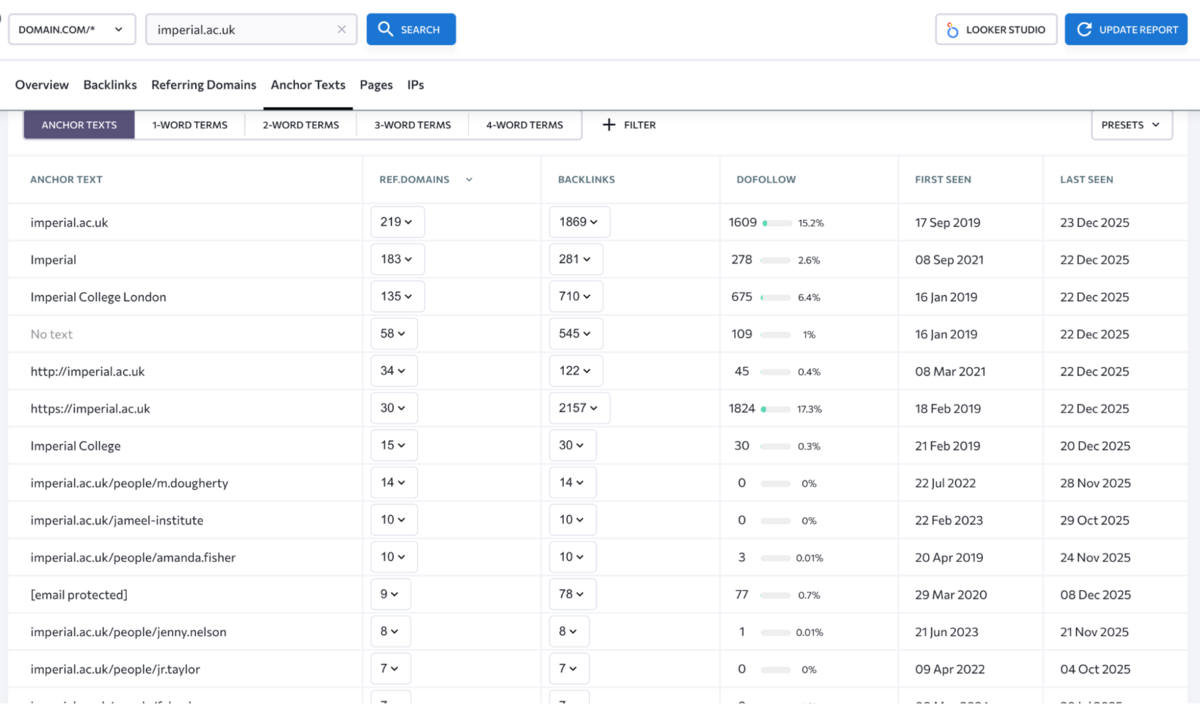
Task: Click anchor 'imperial.ac.uk/people/amanda.fisher'
Action: point(133,557)
